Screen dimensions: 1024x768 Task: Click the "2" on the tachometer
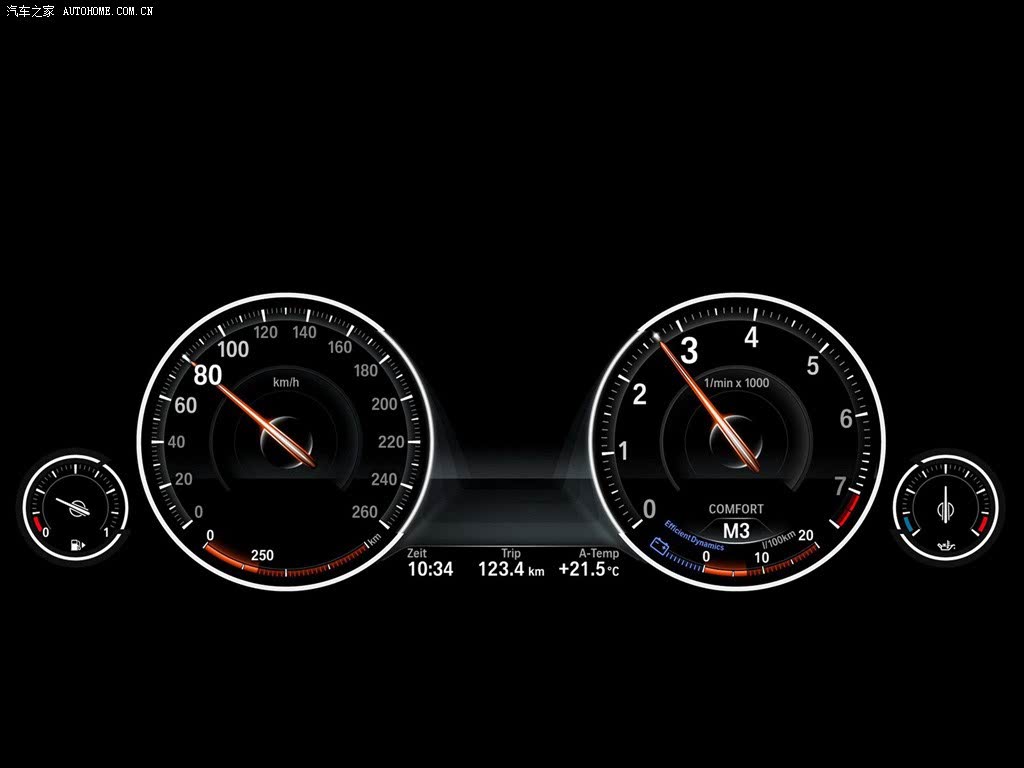click(640, 394)
